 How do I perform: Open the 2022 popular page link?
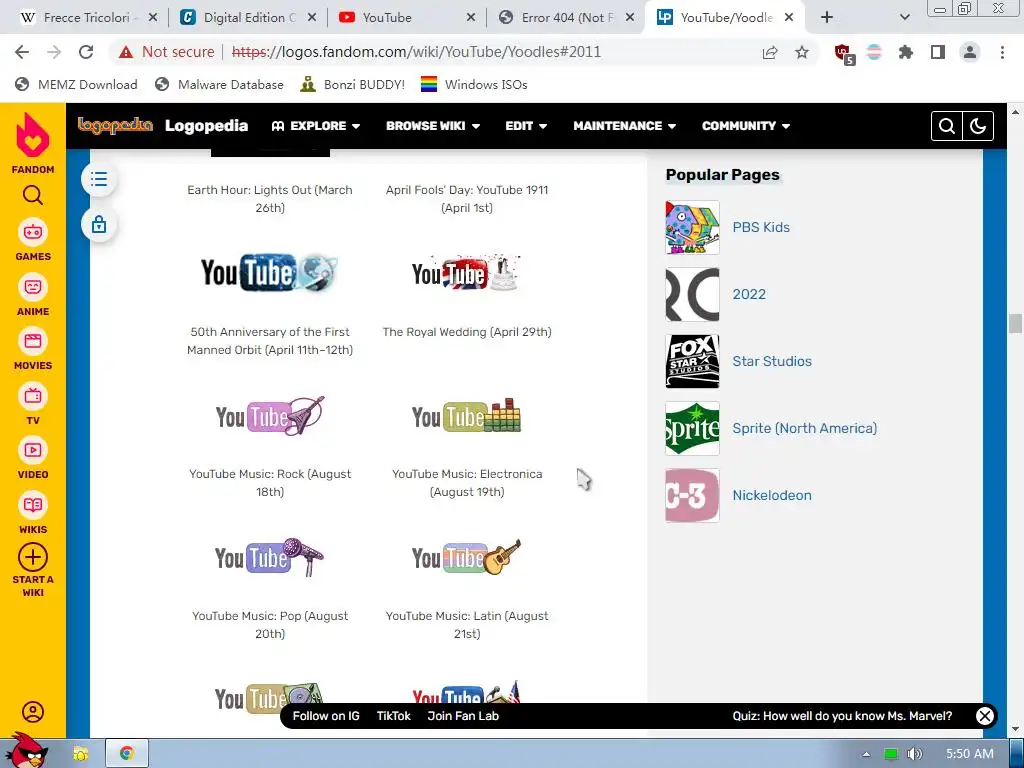[x=749, y=295]
